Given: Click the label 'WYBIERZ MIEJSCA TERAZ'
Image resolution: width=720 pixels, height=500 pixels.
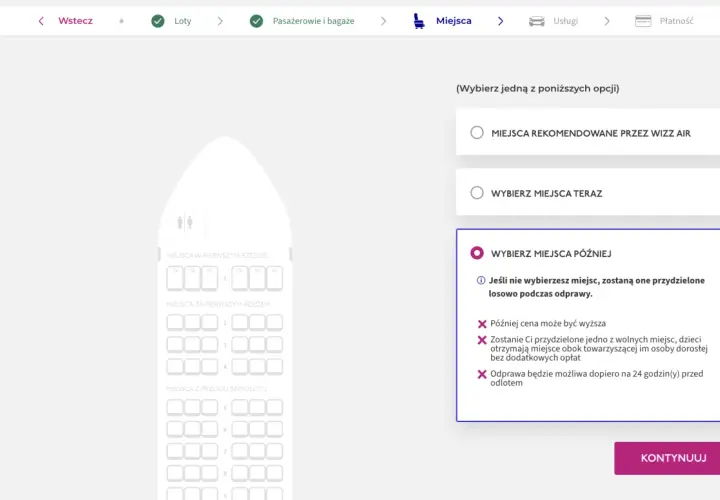Looking at the screenshot, I should [x=546, y=194].
